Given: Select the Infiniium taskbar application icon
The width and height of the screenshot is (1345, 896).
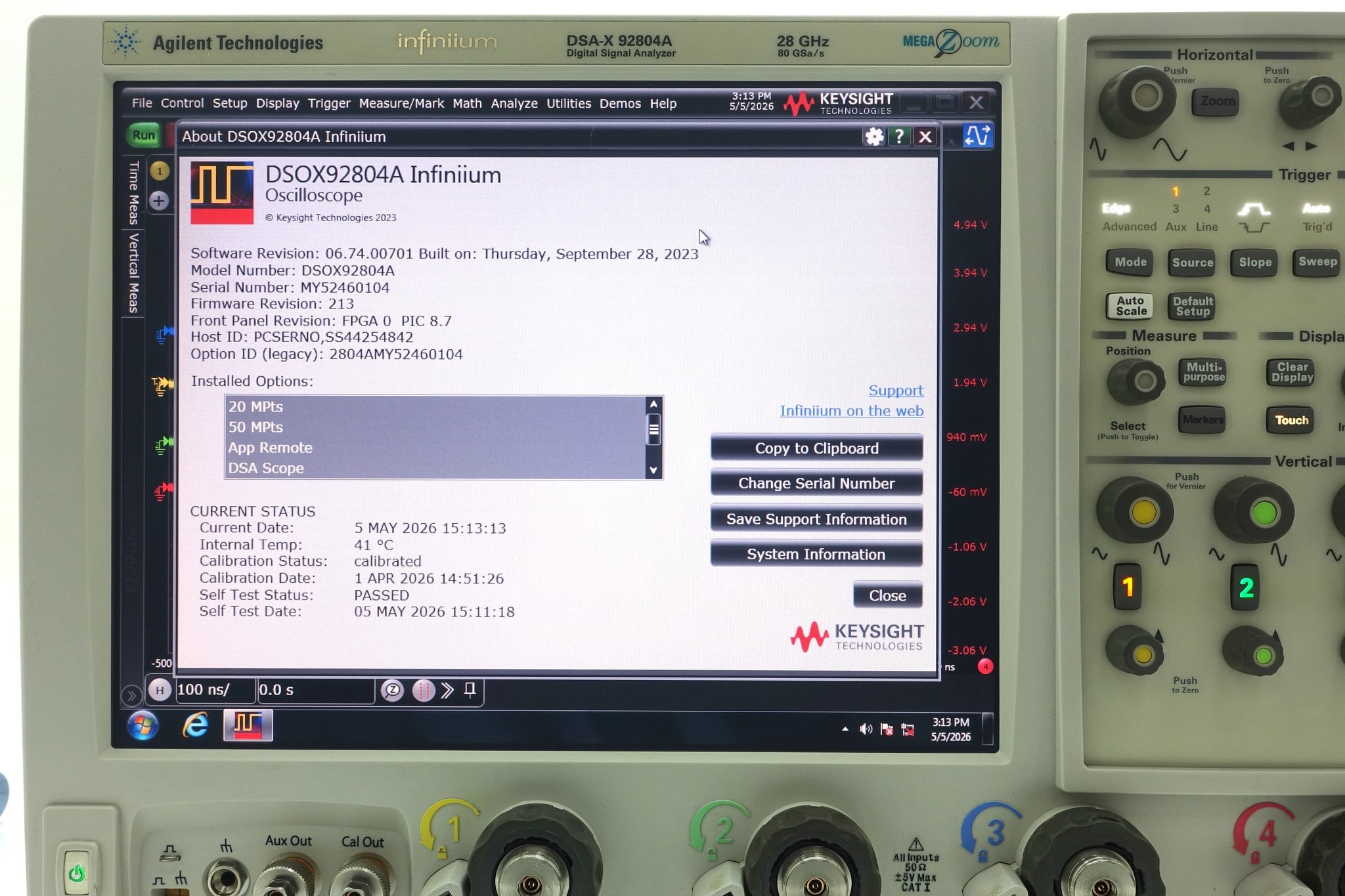Looking at the screenshot, I should pyautogui.click(x=248, y=725).
